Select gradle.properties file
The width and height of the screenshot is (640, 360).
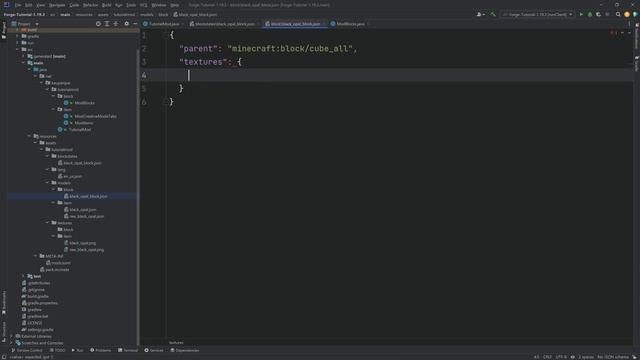42,303
